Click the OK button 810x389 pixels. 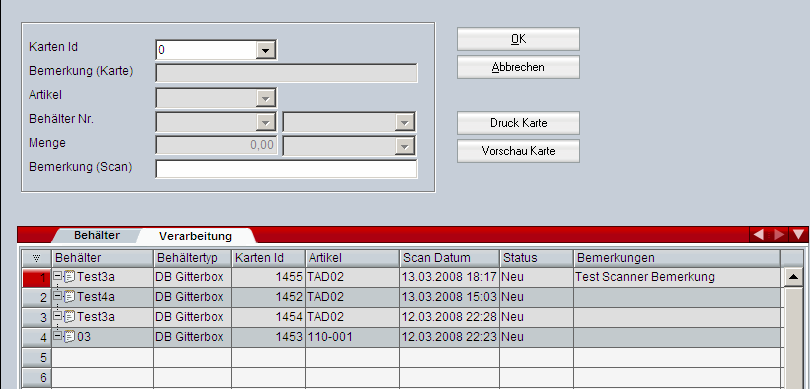point(518,39)
